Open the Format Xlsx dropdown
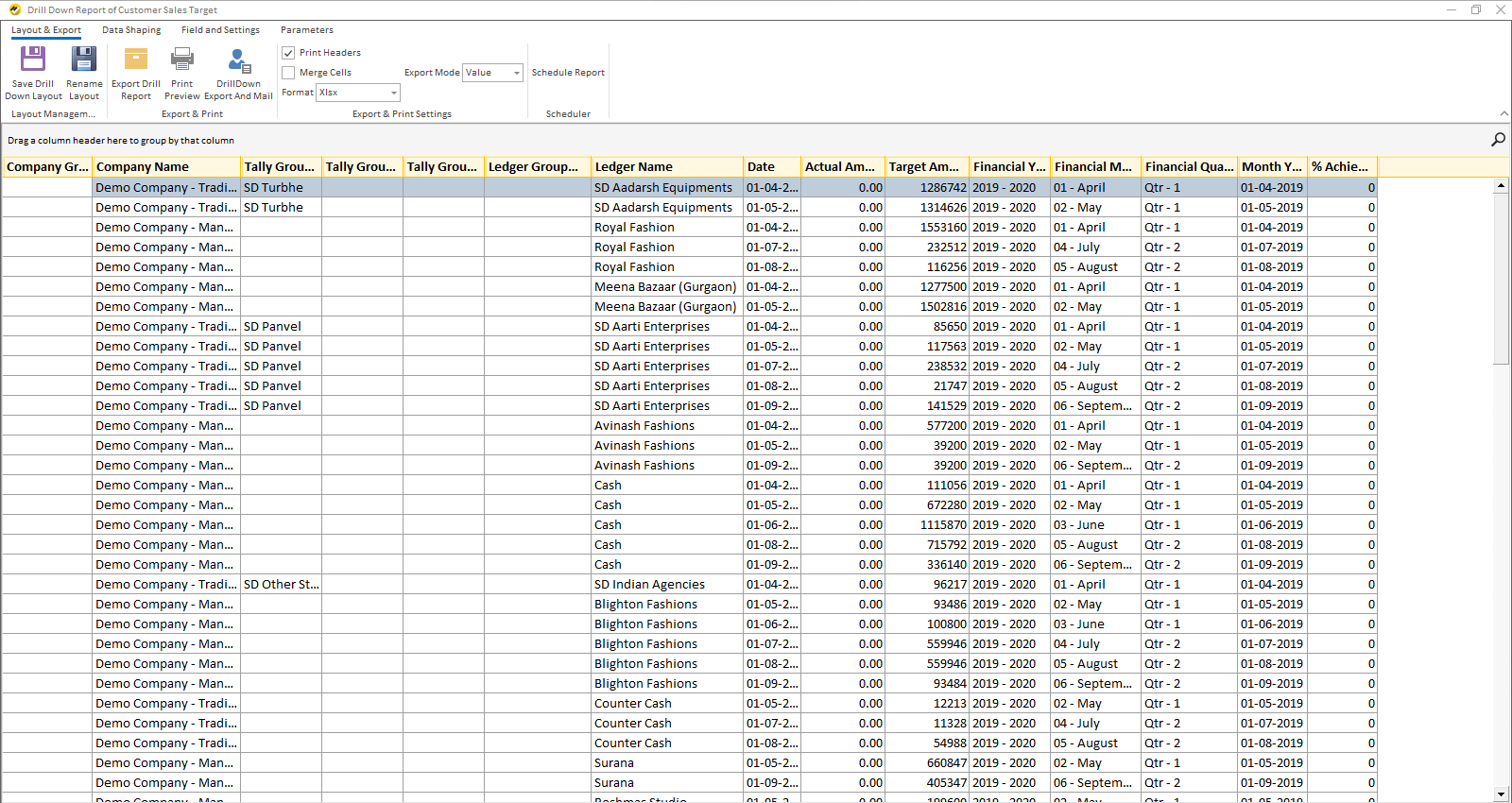Image resolution: width=1512 pixels, height=803 pixels. (x=394, y=93)
